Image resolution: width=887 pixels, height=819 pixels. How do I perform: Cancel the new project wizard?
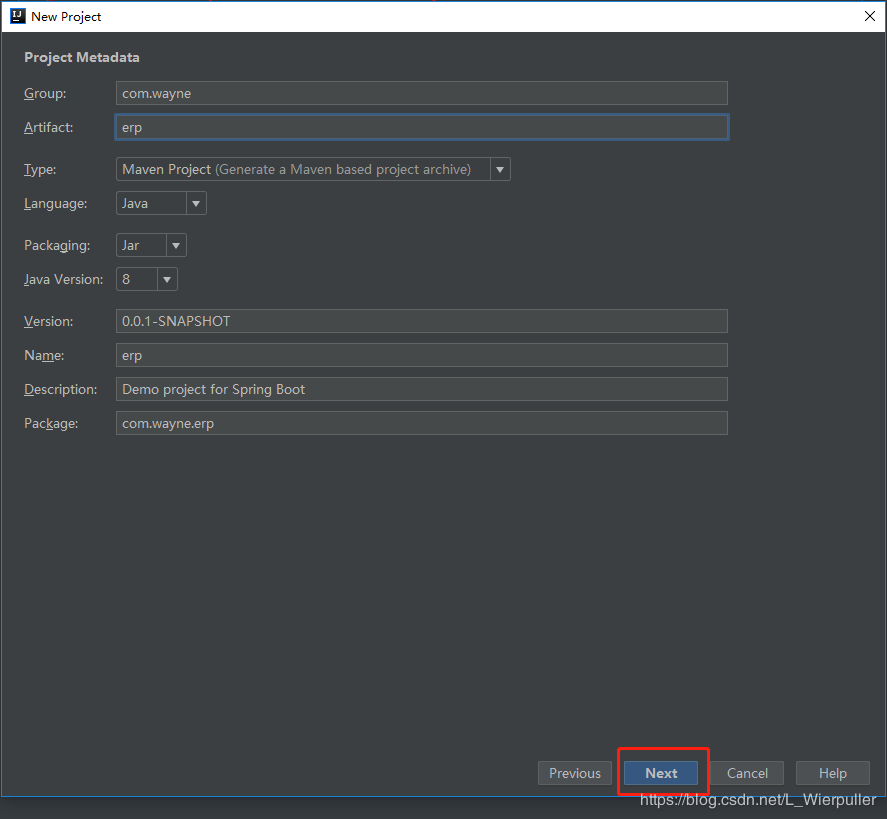(747, 773)
